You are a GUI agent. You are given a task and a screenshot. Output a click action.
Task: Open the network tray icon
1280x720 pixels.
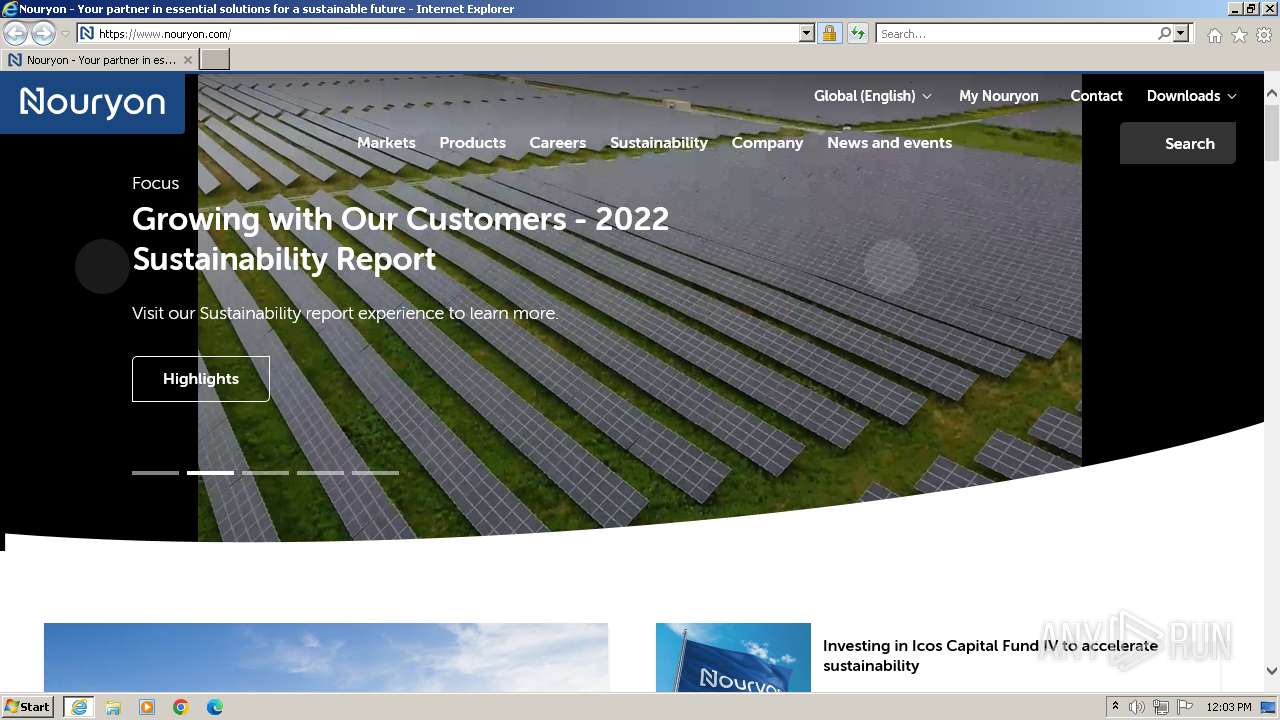[1161, 707]
